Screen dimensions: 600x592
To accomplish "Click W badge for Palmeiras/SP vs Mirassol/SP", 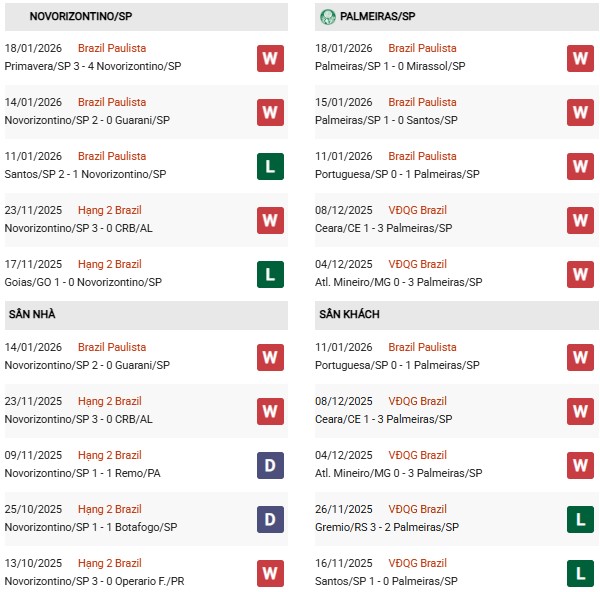I will (580, 58).
